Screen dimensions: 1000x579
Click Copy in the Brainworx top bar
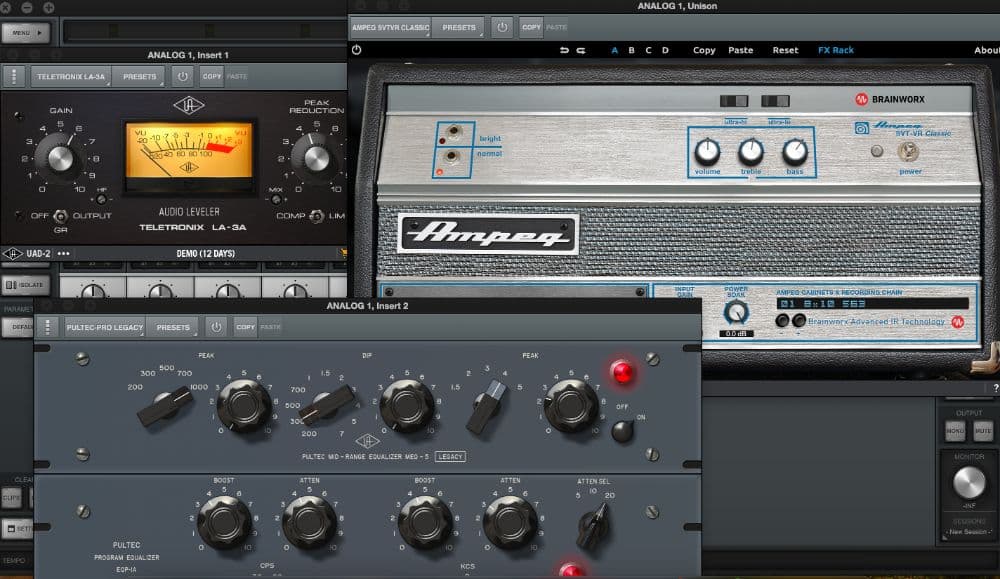pos(704,50)
